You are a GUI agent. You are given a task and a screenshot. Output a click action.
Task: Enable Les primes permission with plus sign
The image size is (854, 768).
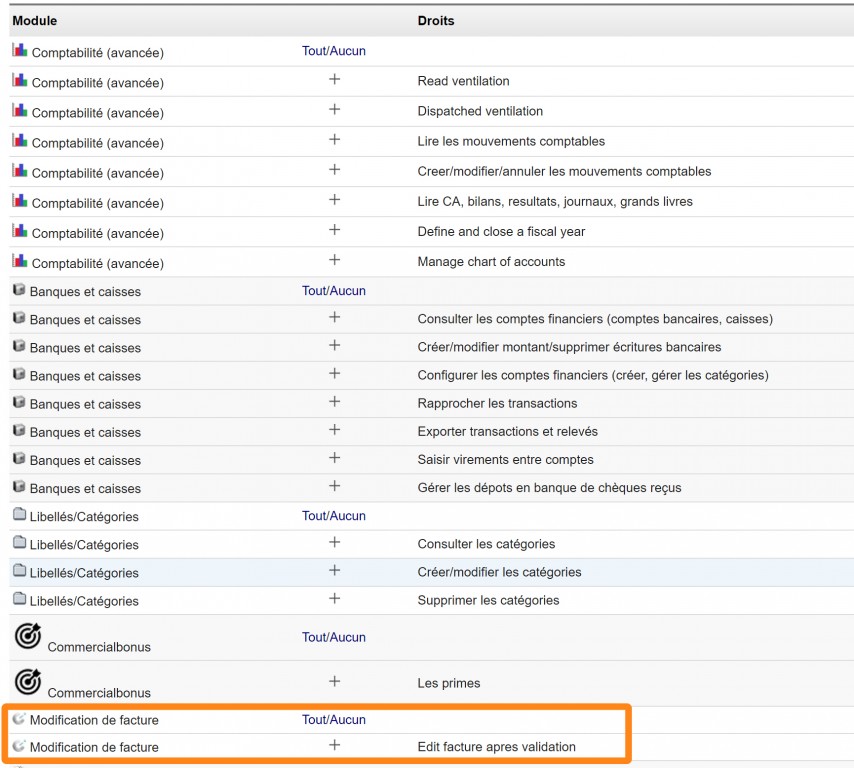click(x=334, y=682)
